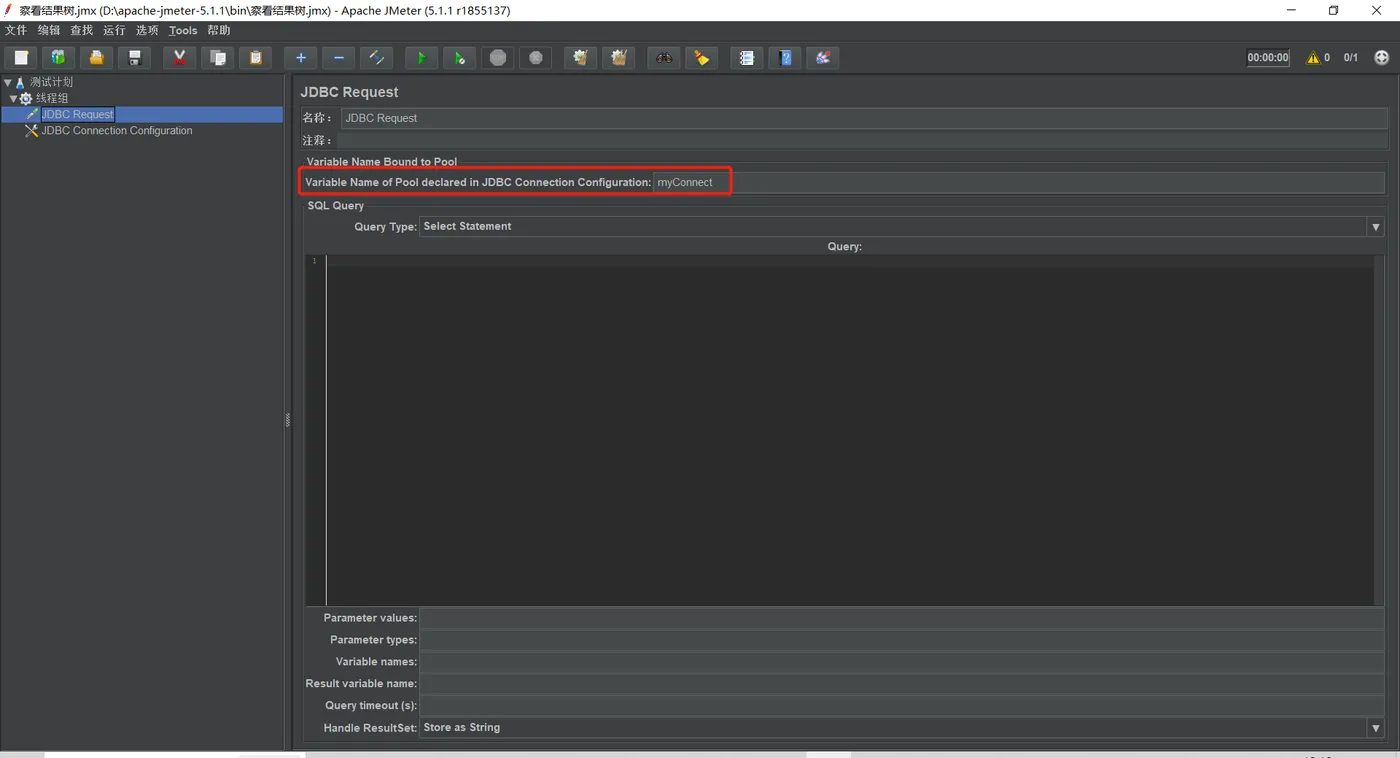Screen dimensions: 1400x758
Task: Click the Stop test icon
Action: pos(498,58)
